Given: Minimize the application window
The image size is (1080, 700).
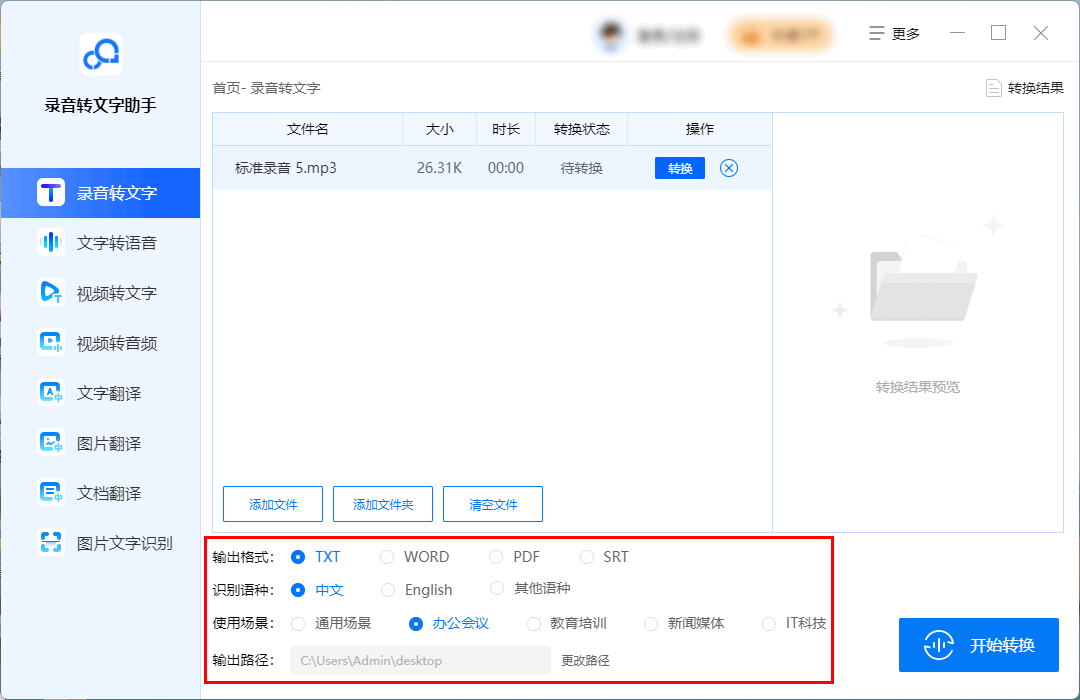Looking at the screenshot, I should coord(957,33).
